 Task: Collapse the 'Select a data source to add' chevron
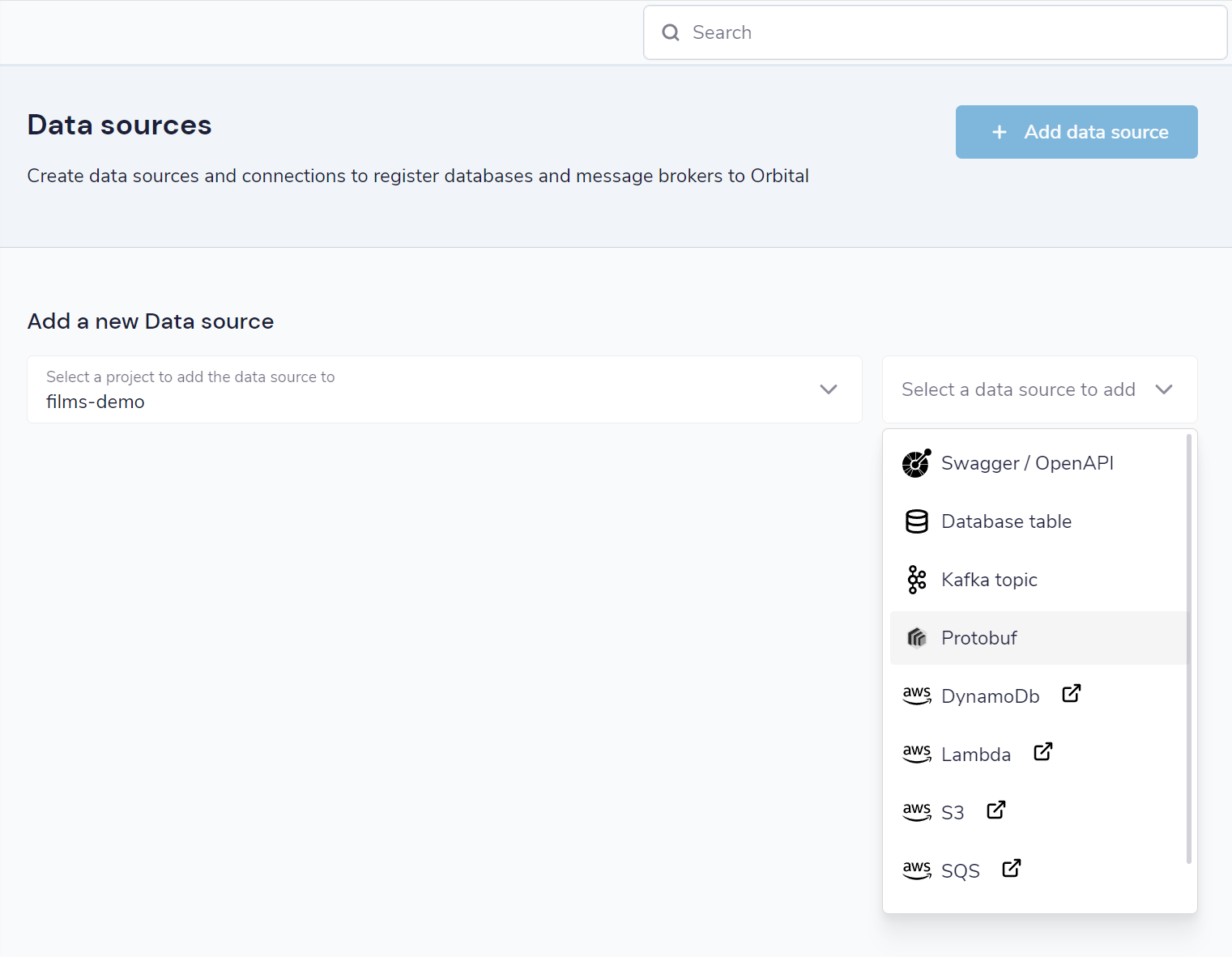tap(1164, 389)
